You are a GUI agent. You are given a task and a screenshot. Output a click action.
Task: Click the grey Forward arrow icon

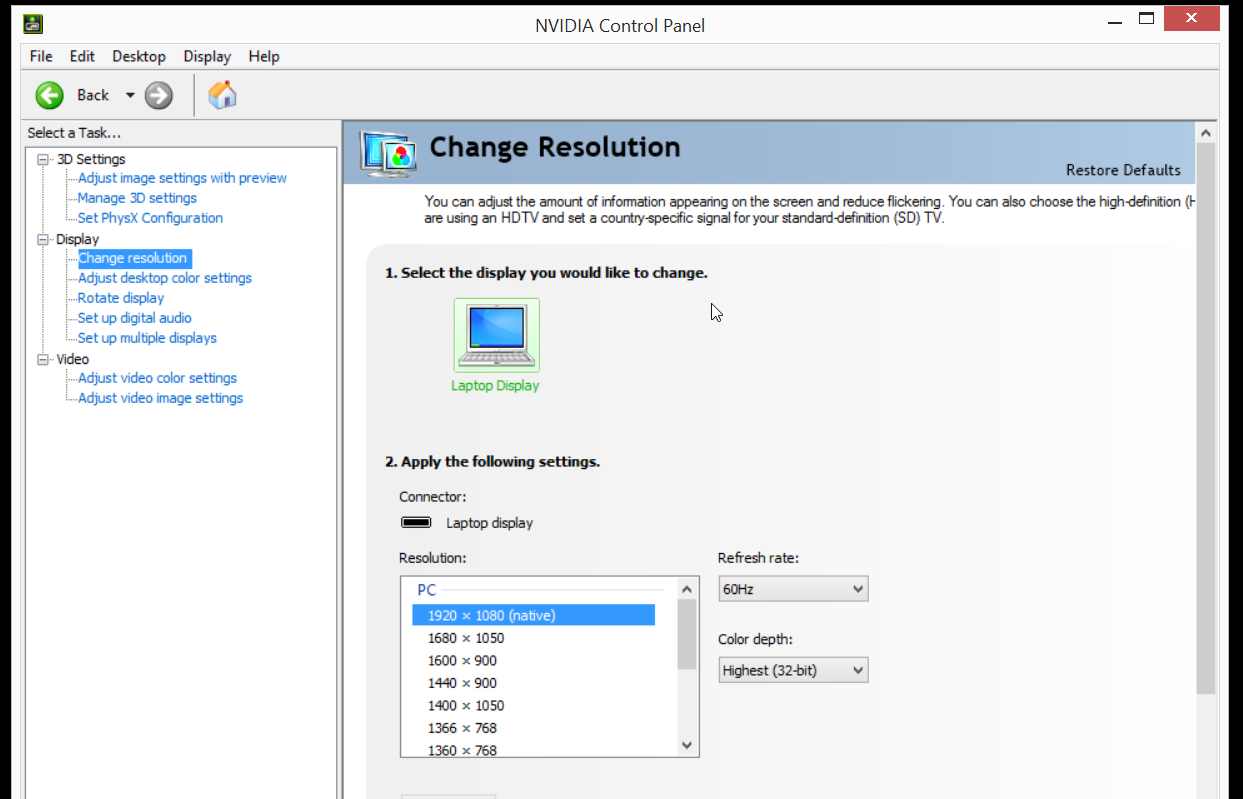158,95
